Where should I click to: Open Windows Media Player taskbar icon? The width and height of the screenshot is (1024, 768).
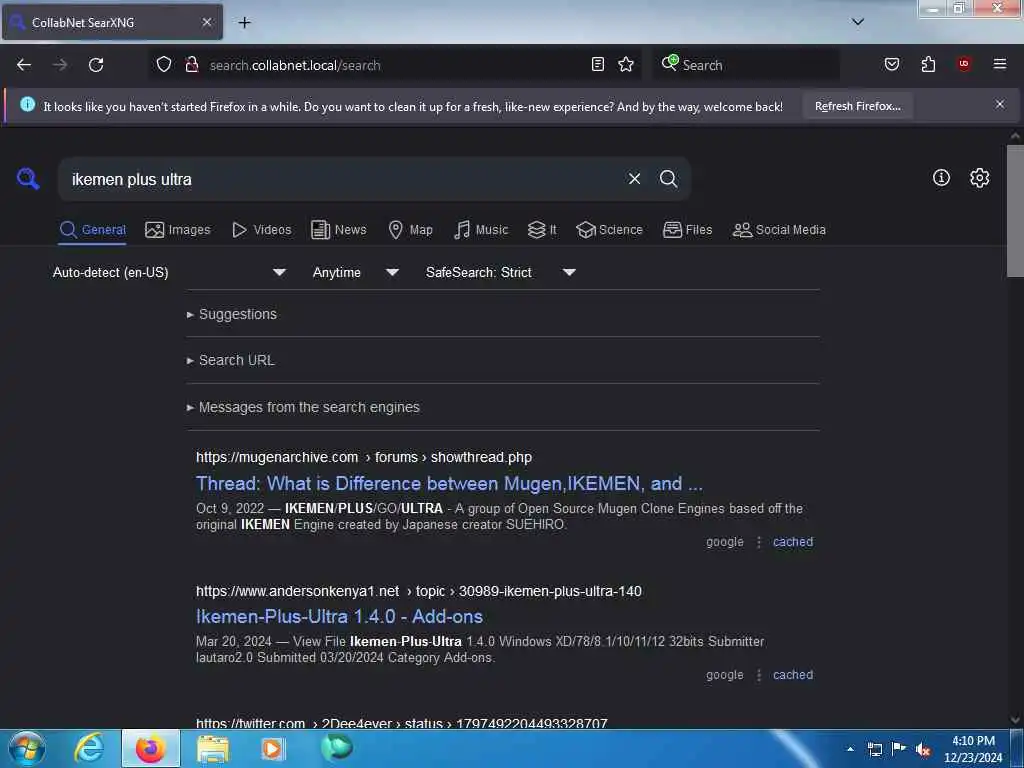click(273, 748)
